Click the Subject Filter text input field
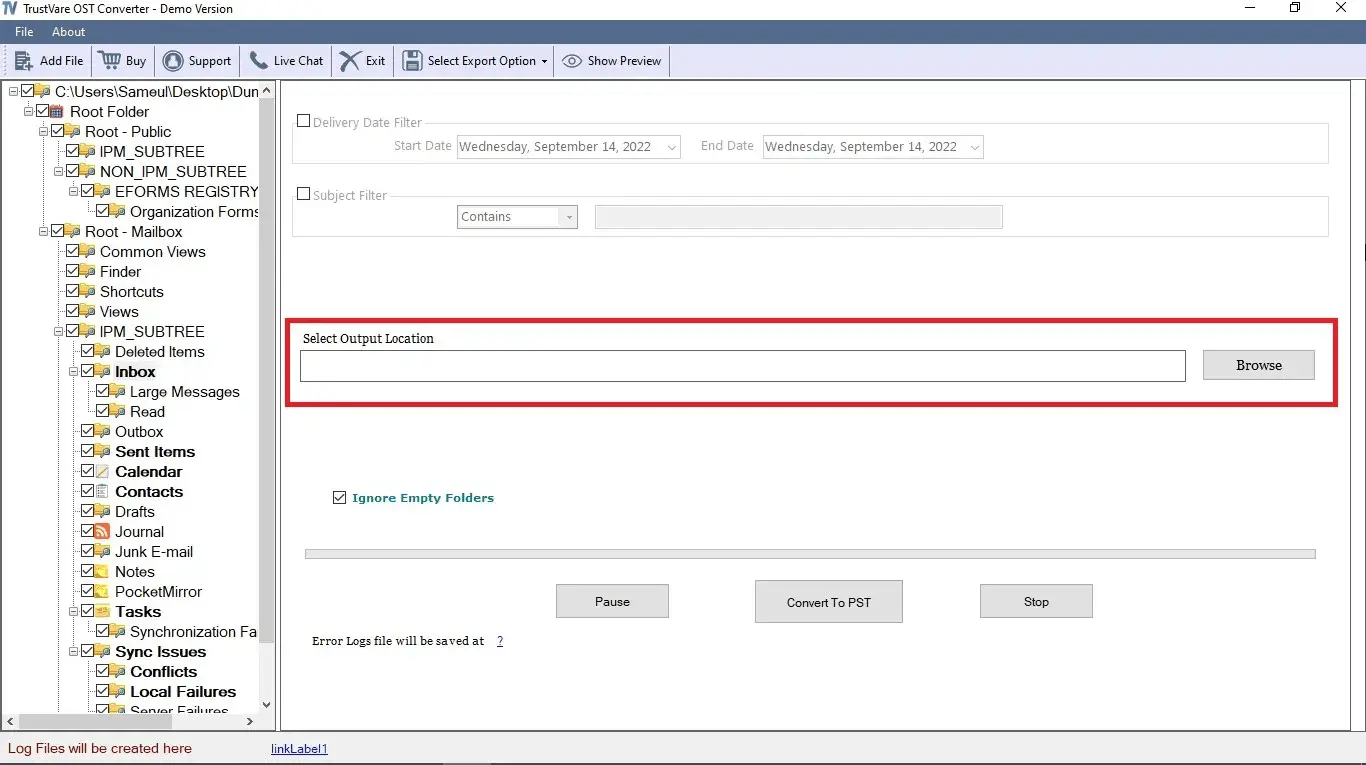1366x765 pixels. (798, 217)
